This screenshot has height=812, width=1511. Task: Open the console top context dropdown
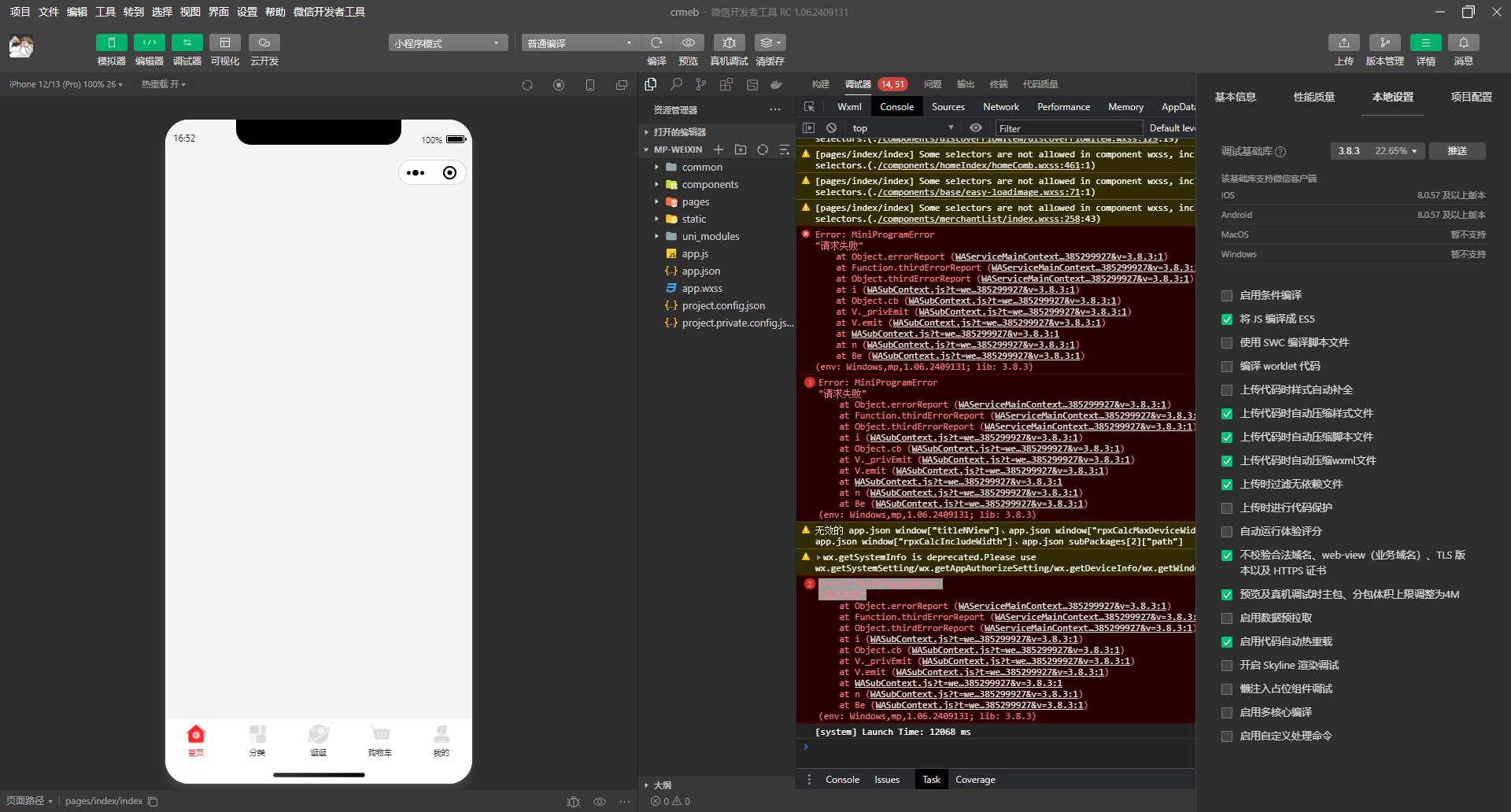click(903, 128)
